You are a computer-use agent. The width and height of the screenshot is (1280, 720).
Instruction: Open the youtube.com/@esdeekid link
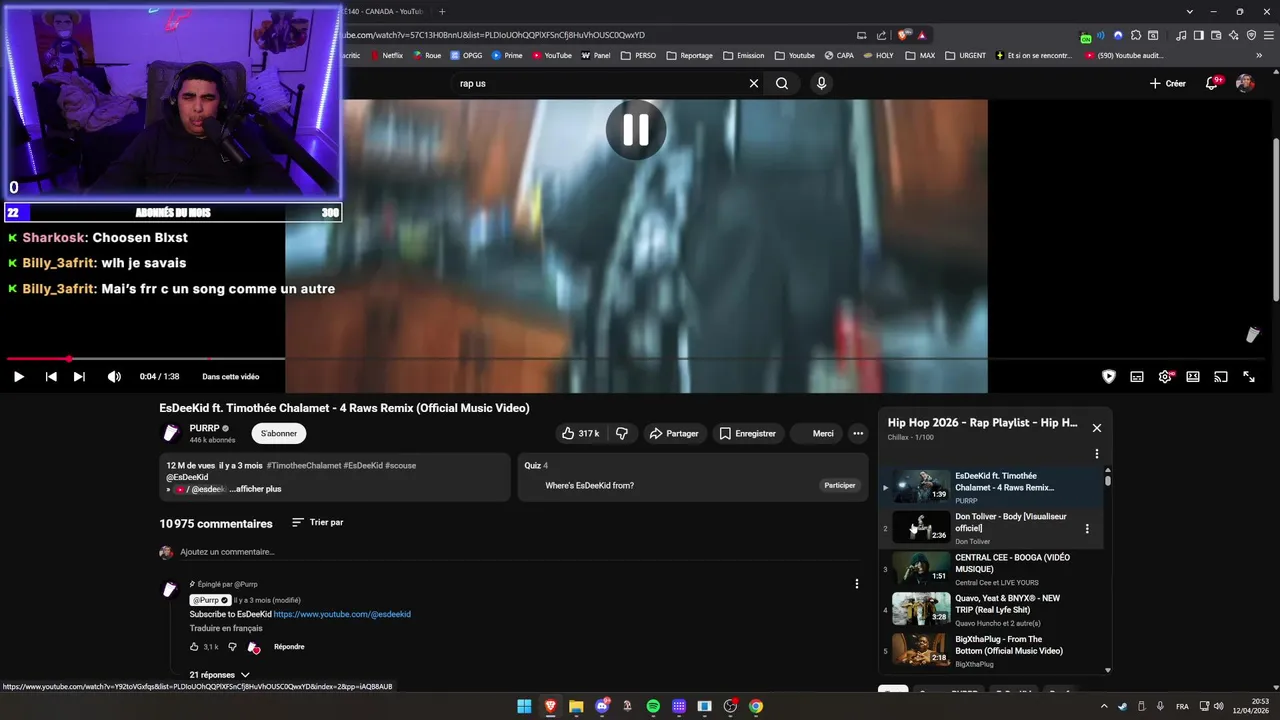(342, 614)
